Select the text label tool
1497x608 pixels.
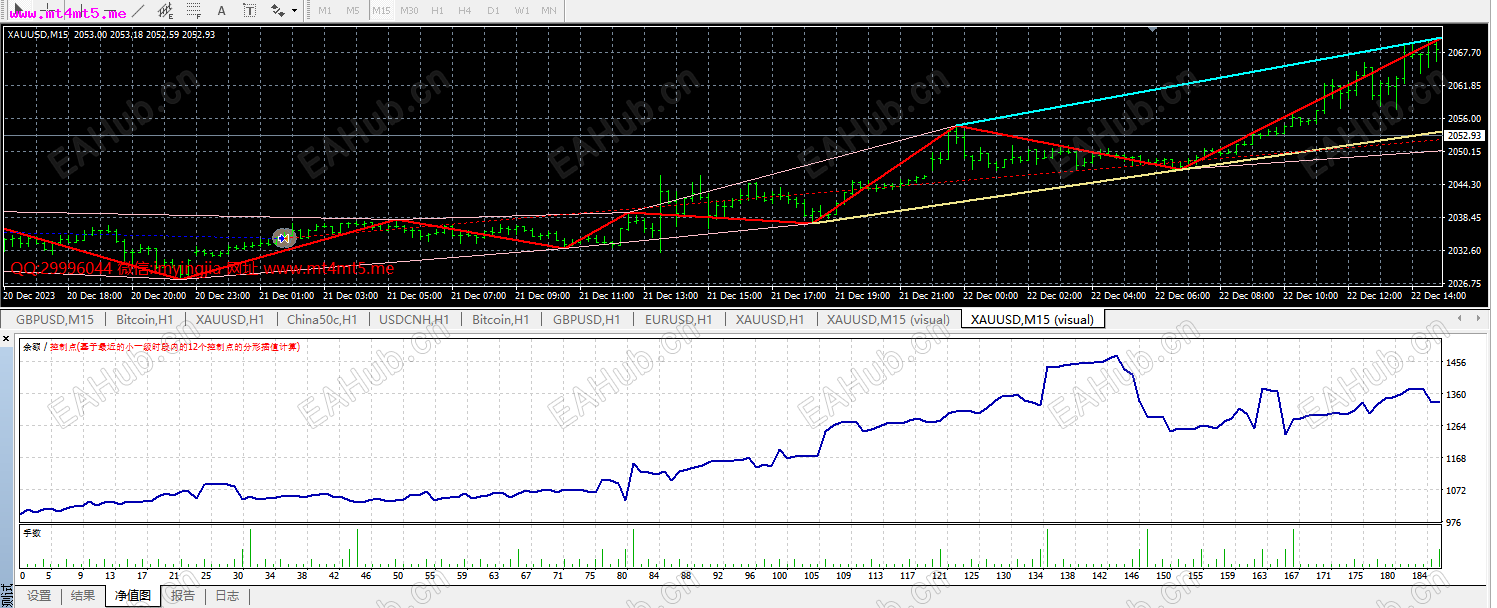249,10
